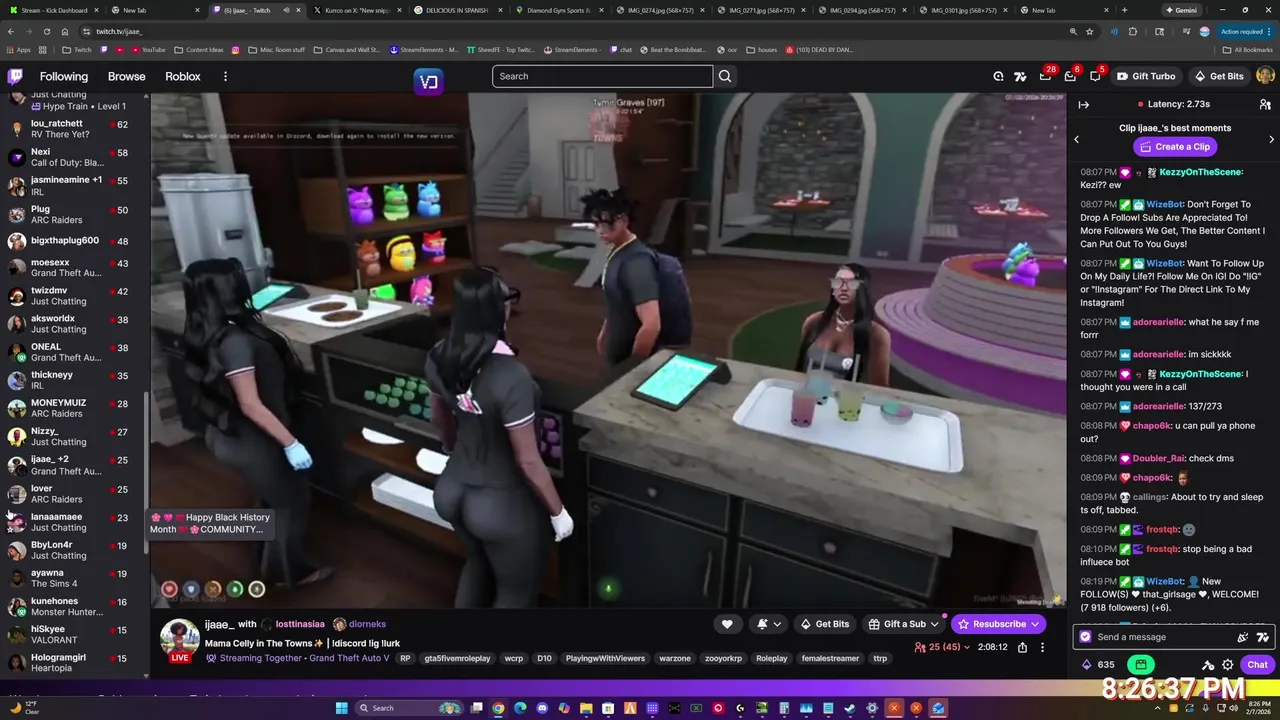
Task: Open the chat community users icon
Action: pyautogui.click(x=1265, y=104)
